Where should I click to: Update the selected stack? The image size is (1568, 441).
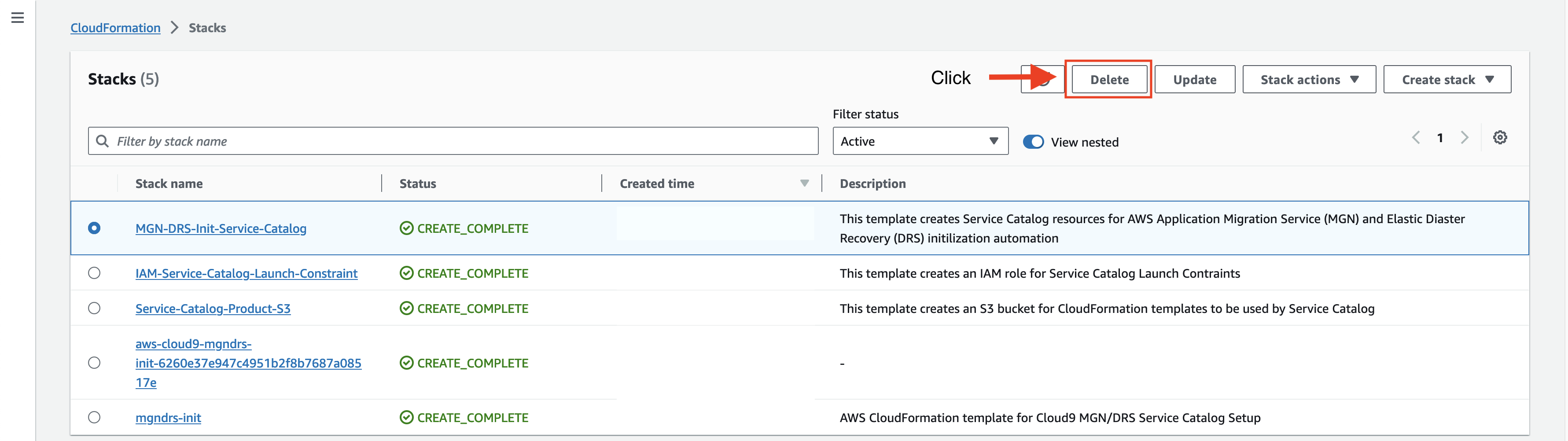(x=1194, y=79)
